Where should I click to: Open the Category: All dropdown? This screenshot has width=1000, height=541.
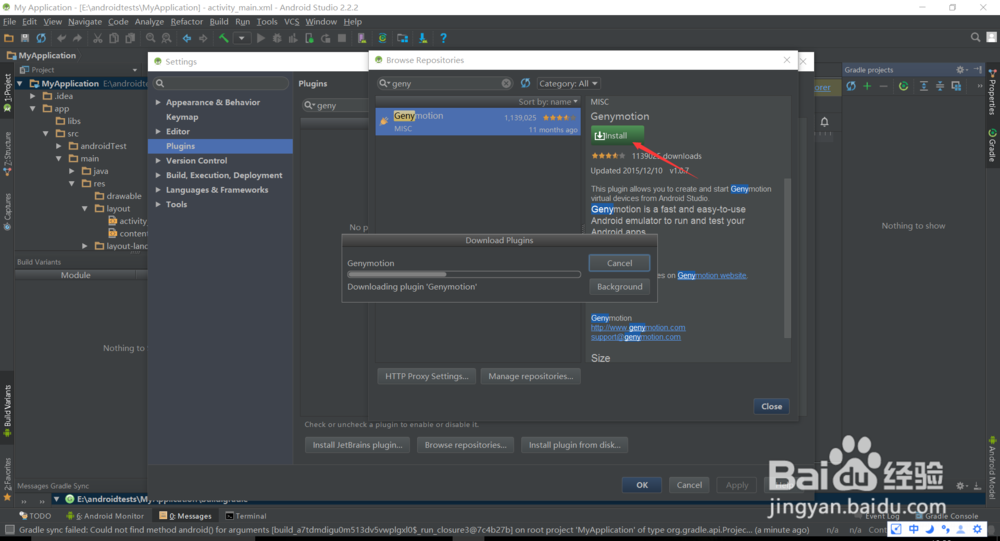tap(568, 84)
